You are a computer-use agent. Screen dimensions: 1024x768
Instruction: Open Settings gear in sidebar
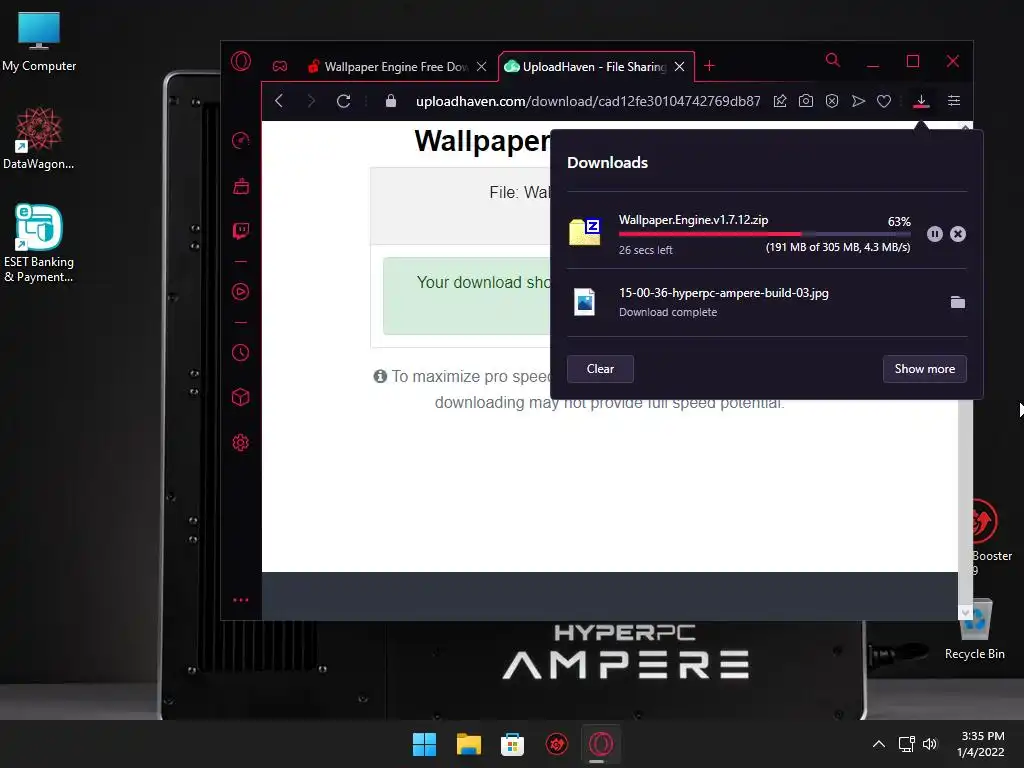tap(240, 443)
